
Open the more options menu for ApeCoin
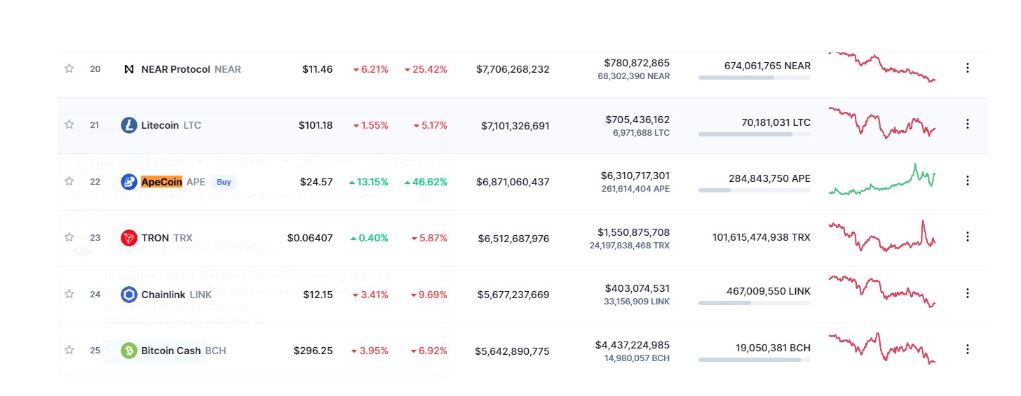pyautogui.click(x=967, y=180)
